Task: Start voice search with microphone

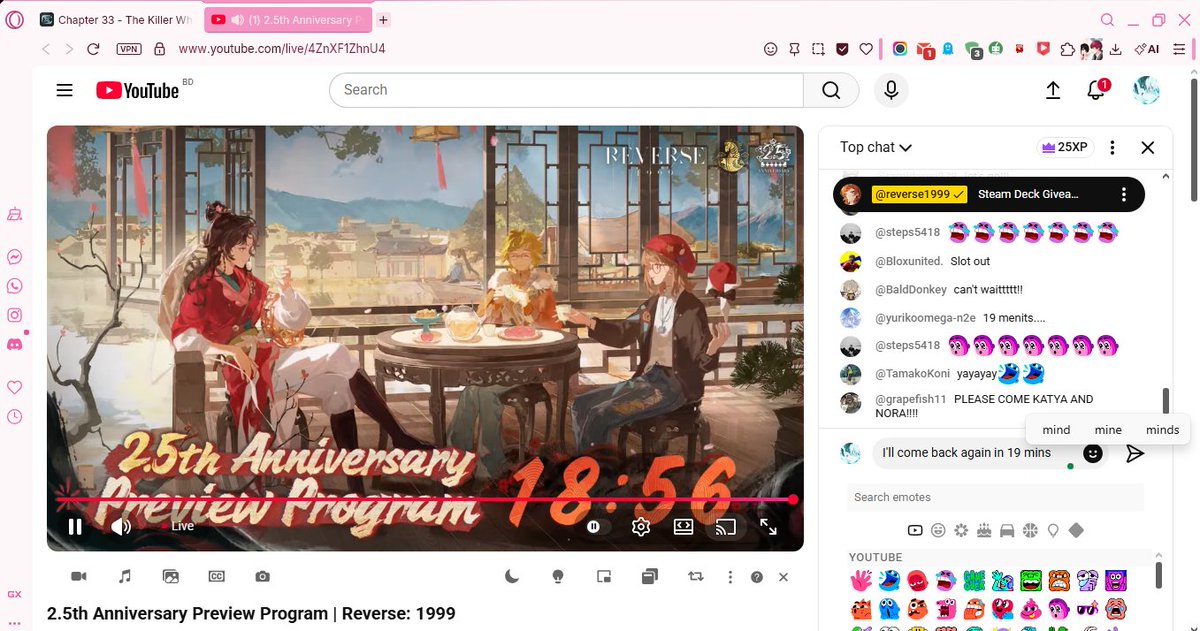Action: pos(891,90)
